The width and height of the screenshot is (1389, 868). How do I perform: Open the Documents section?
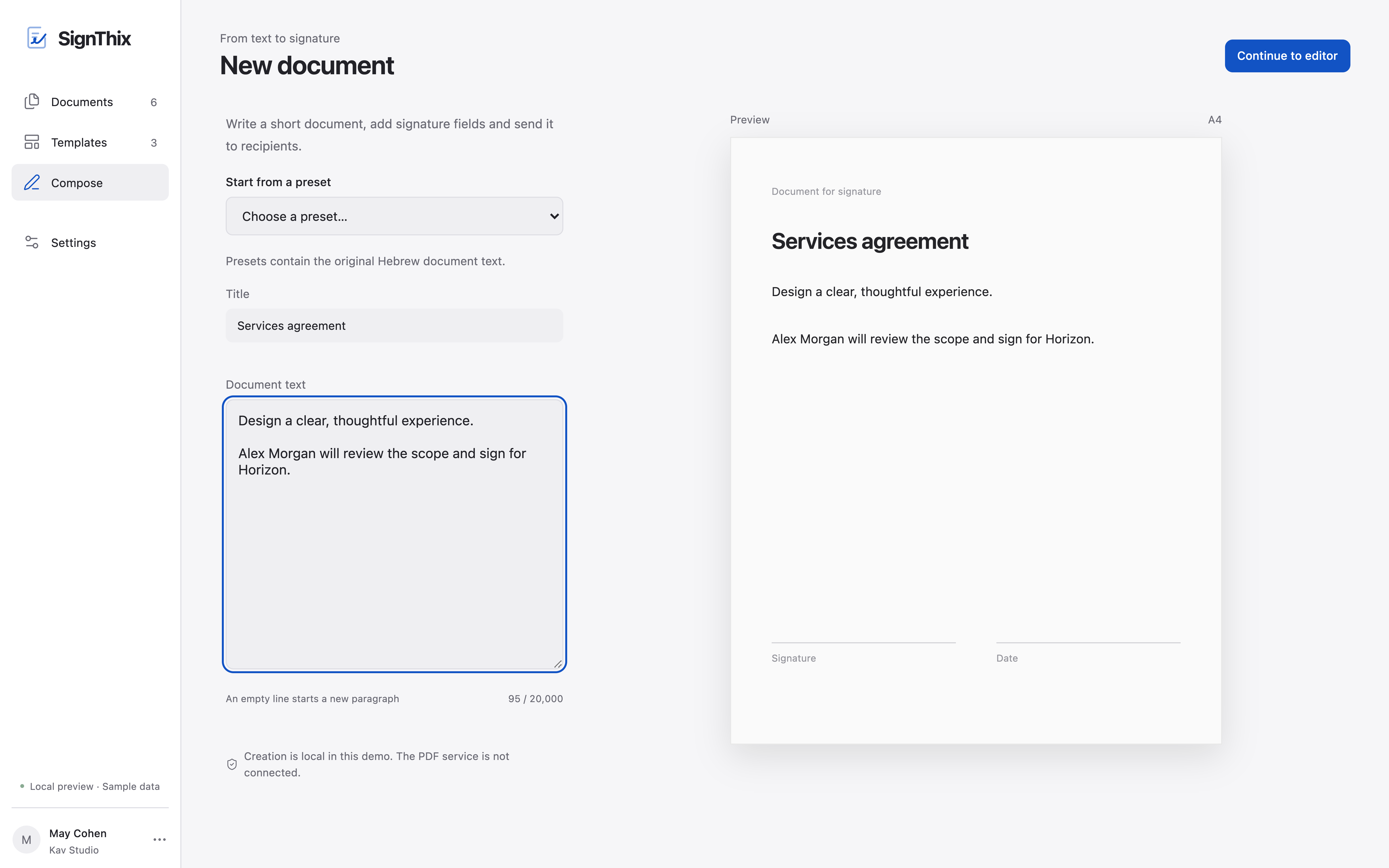(x=90, y=102)
